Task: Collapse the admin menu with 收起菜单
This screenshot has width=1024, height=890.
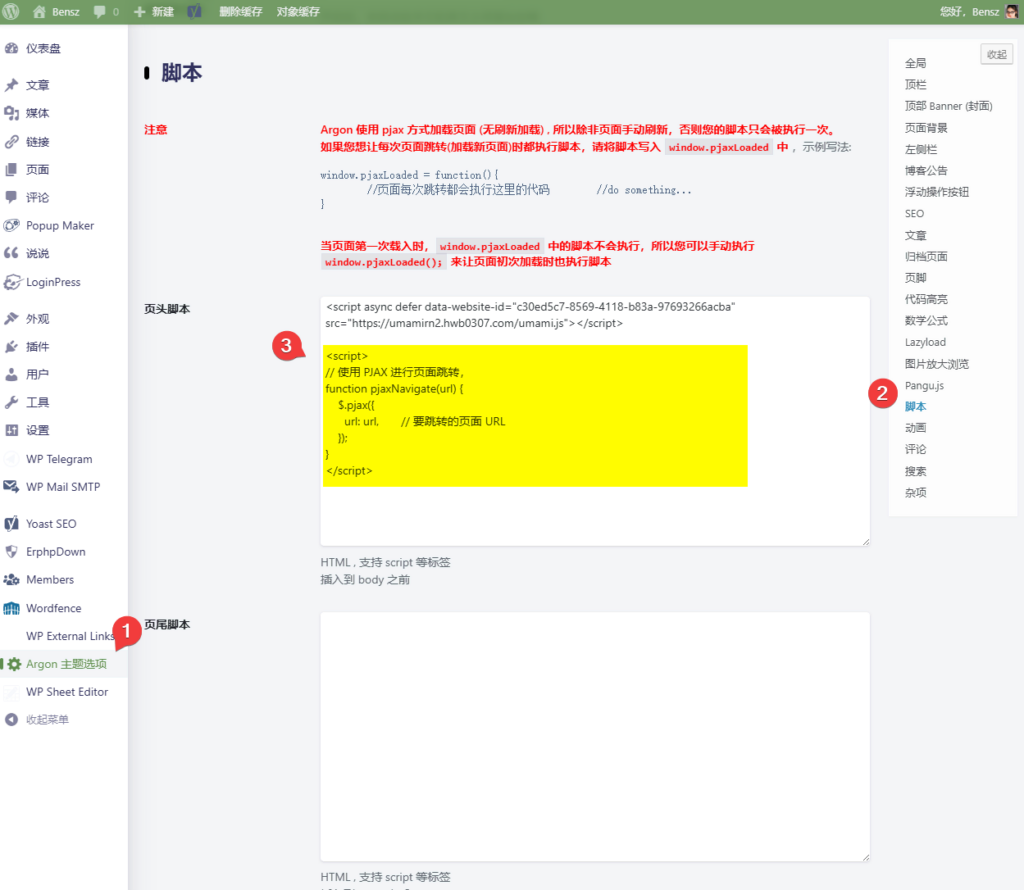Action: tap(47, 719)
